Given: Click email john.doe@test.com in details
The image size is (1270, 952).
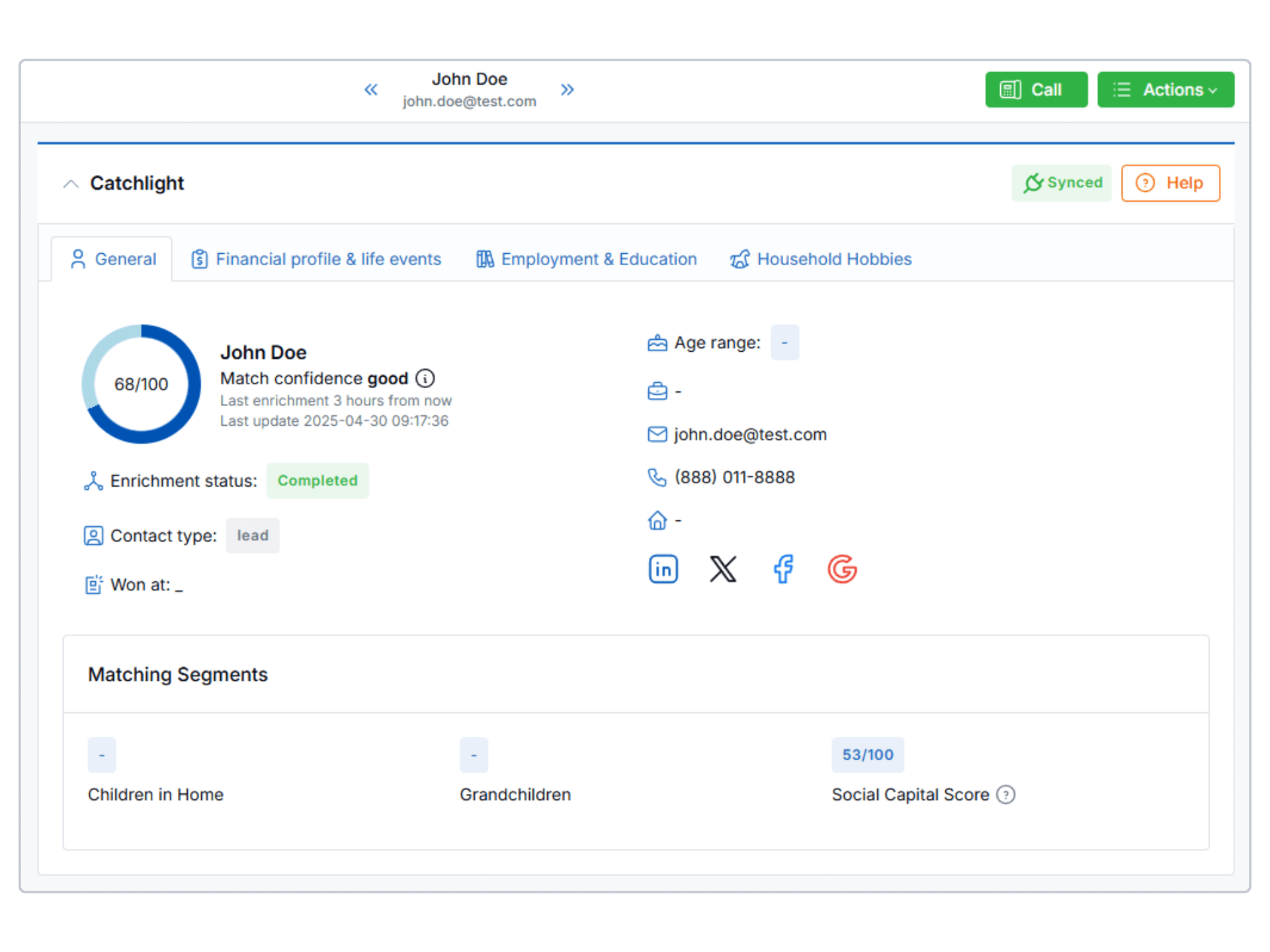Looking at the screenshot, I should (750, 434).
